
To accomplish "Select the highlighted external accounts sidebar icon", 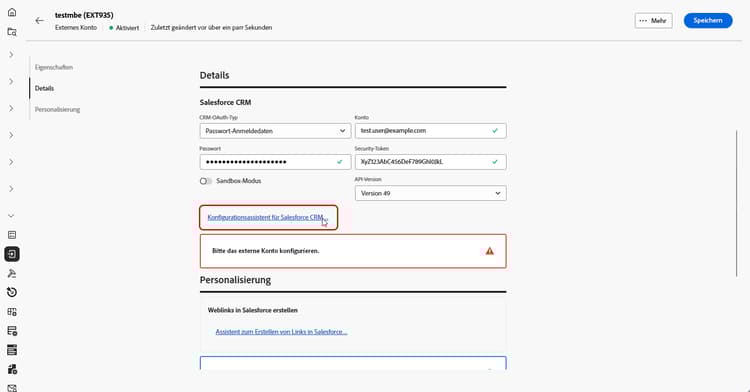I will [x=12, y=254].
